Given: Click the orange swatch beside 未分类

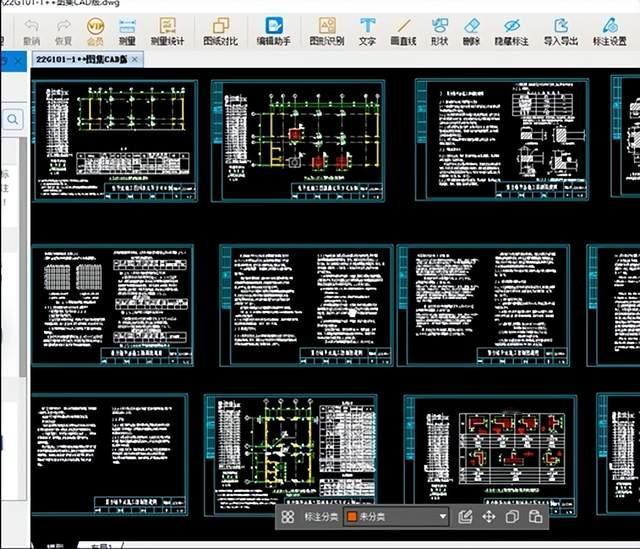Looking at the screenshot, I should tap(351, 517).
